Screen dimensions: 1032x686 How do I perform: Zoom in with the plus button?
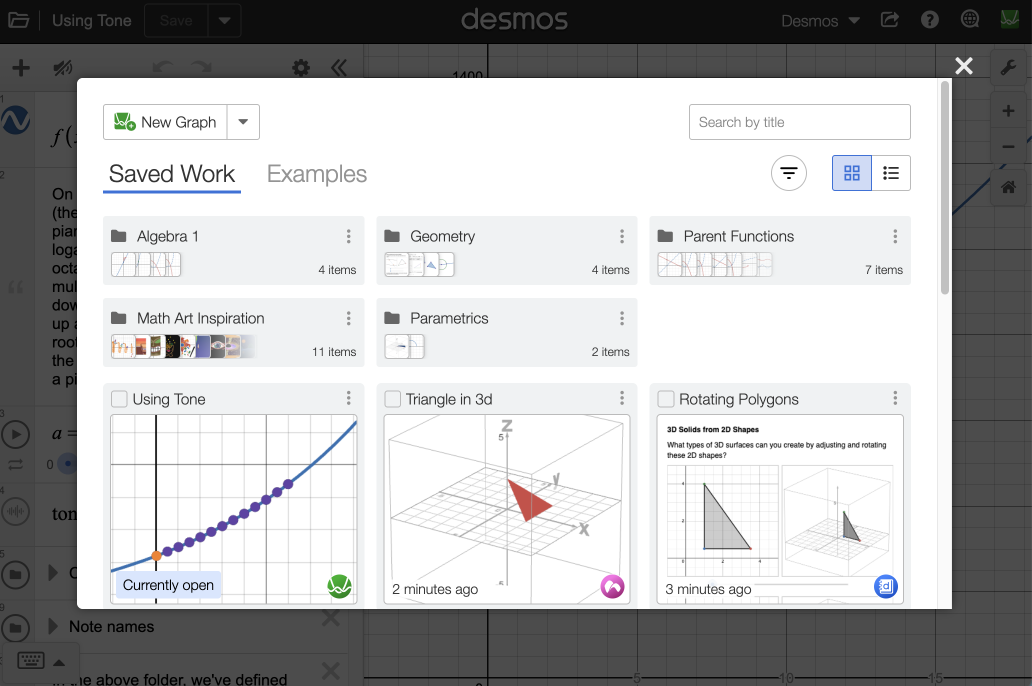[x=1008, y=111]
